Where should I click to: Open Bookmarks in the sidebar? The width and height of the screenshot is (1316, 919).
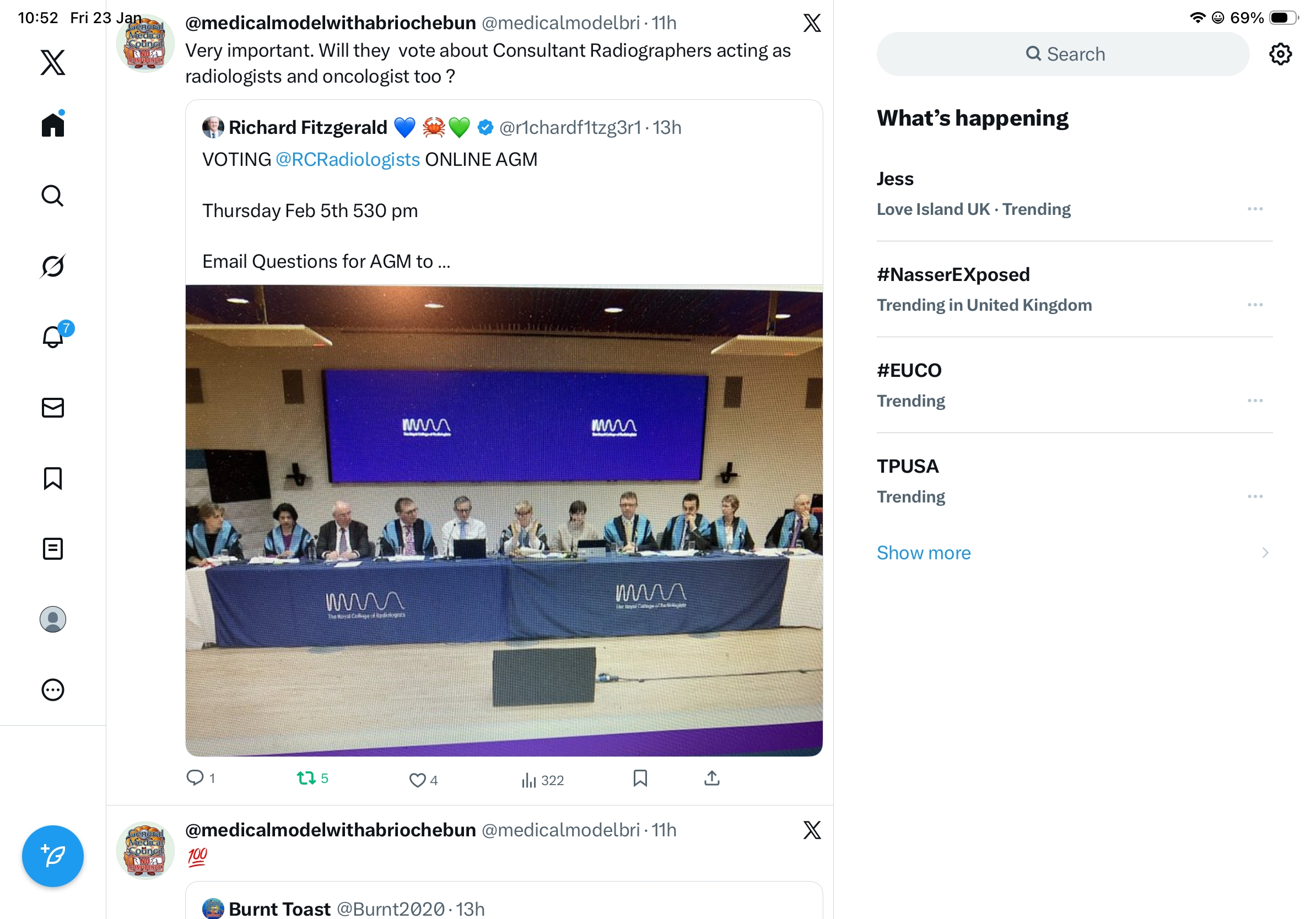point(53,478)
